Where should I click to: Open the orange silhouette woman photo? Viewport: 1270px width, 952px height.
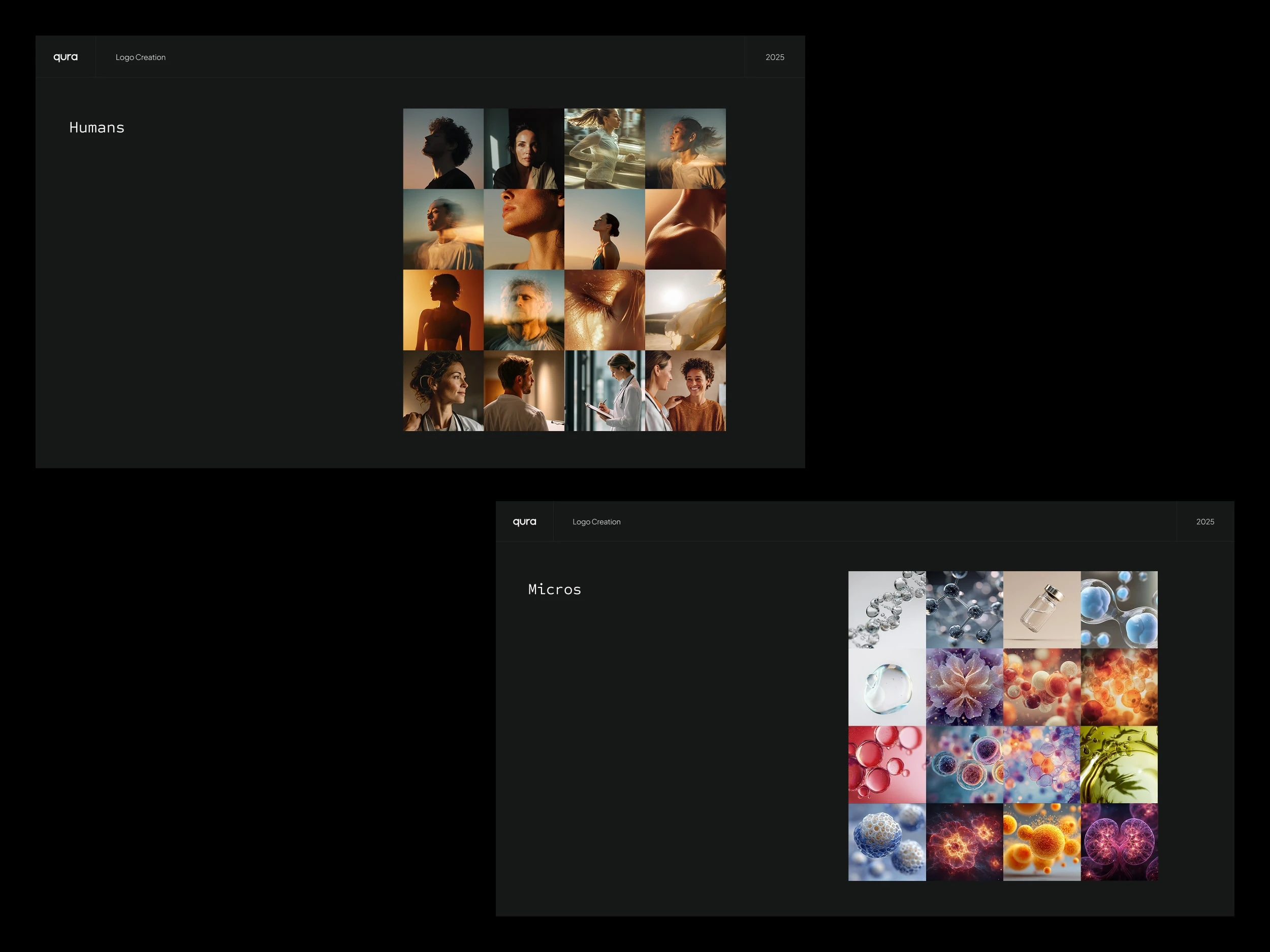tap(442, 310)
